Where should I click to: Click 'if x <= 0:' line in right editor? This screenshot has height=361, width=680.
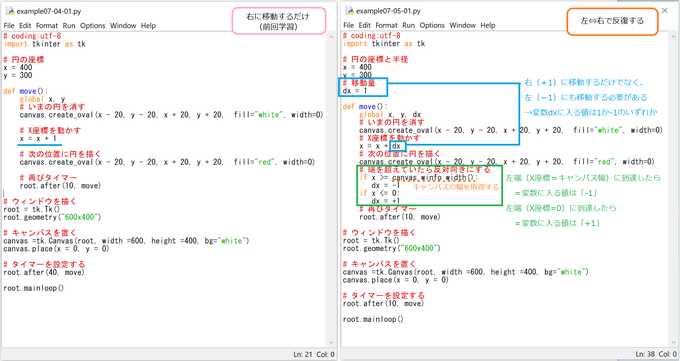pos(379,193)
